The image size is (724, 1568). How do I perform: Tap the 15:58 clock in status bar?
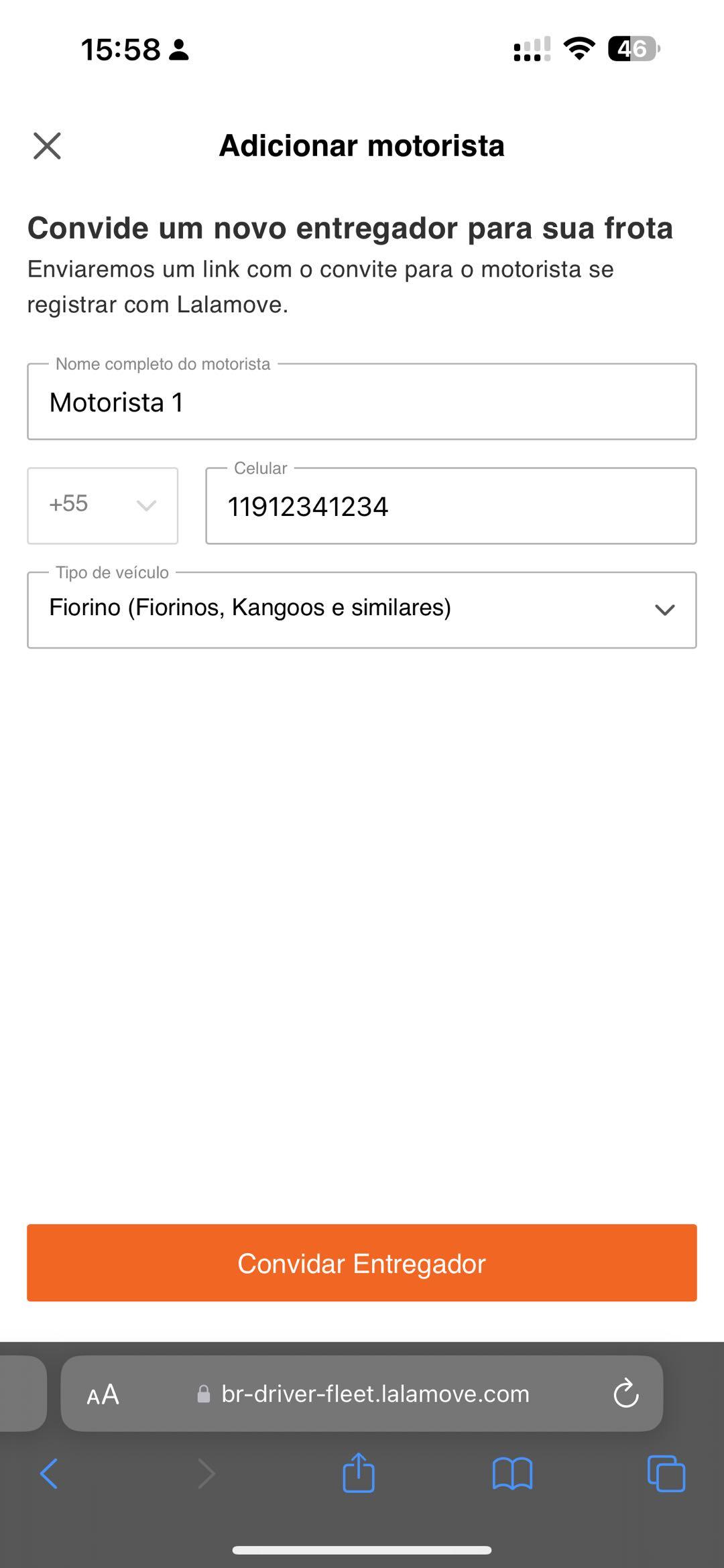(121, 50)
